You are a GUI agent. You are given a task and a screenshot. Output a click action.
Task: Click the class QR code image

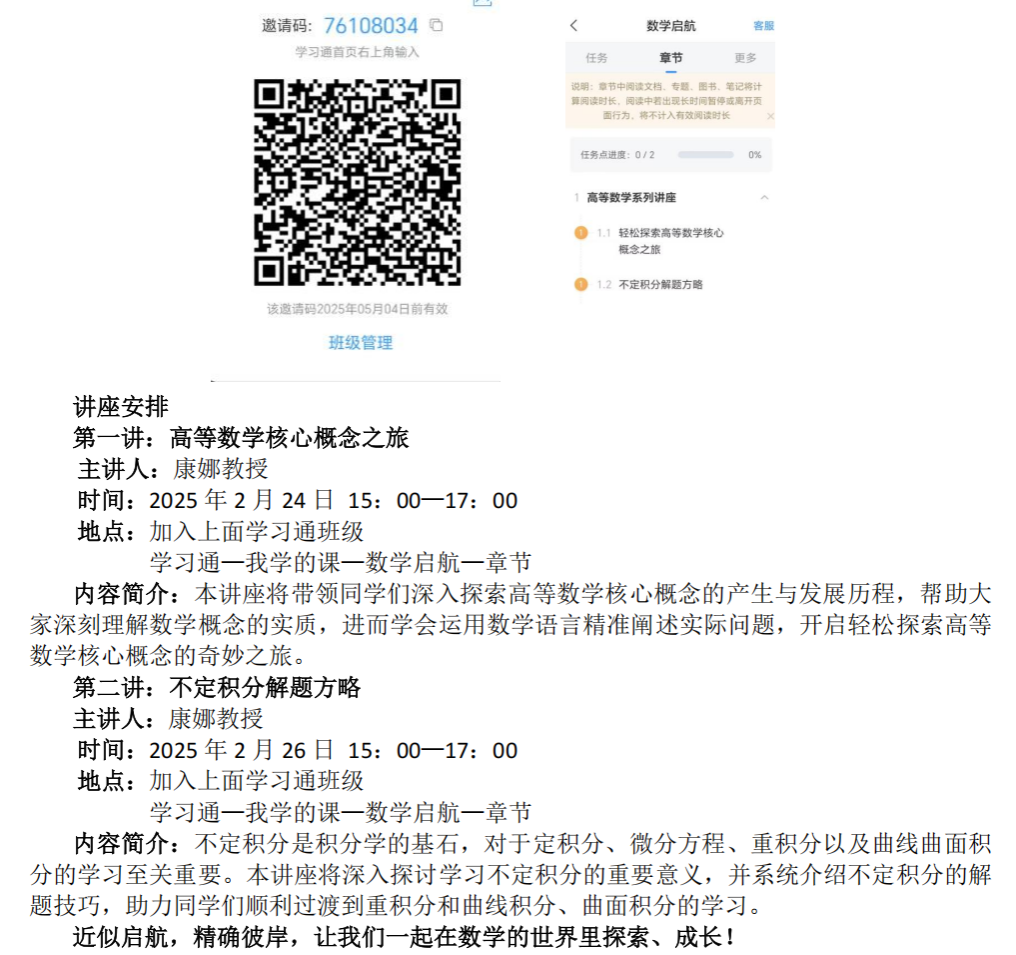point(357,181)
